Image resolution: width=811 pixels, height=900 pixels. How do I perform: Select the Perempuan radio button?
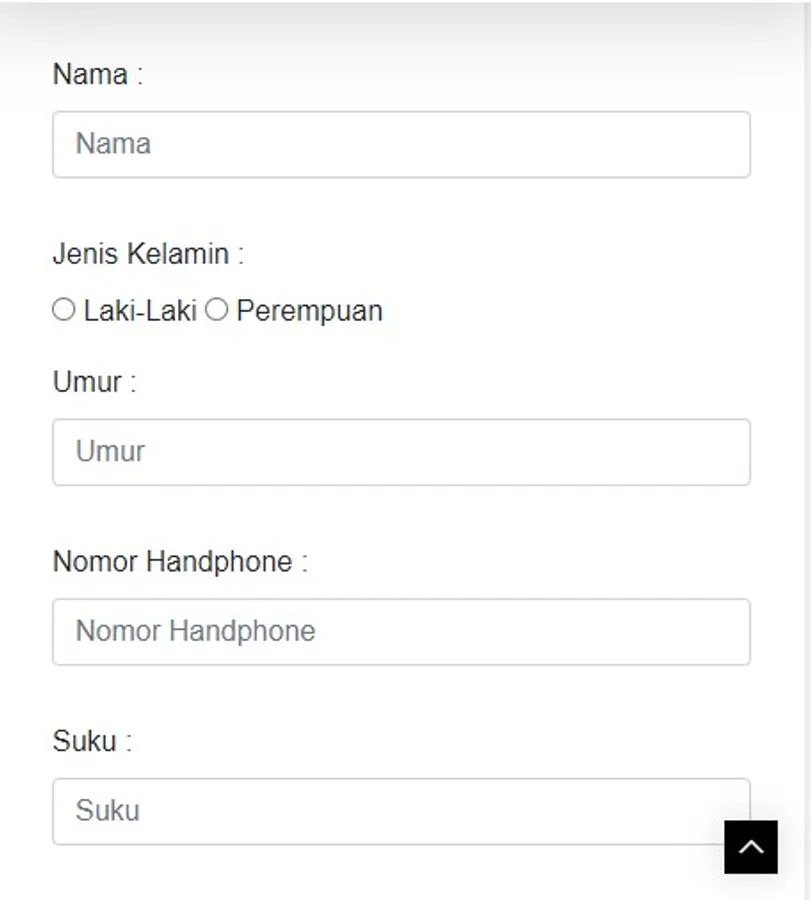pyautogui.click(x=216, y=310)
